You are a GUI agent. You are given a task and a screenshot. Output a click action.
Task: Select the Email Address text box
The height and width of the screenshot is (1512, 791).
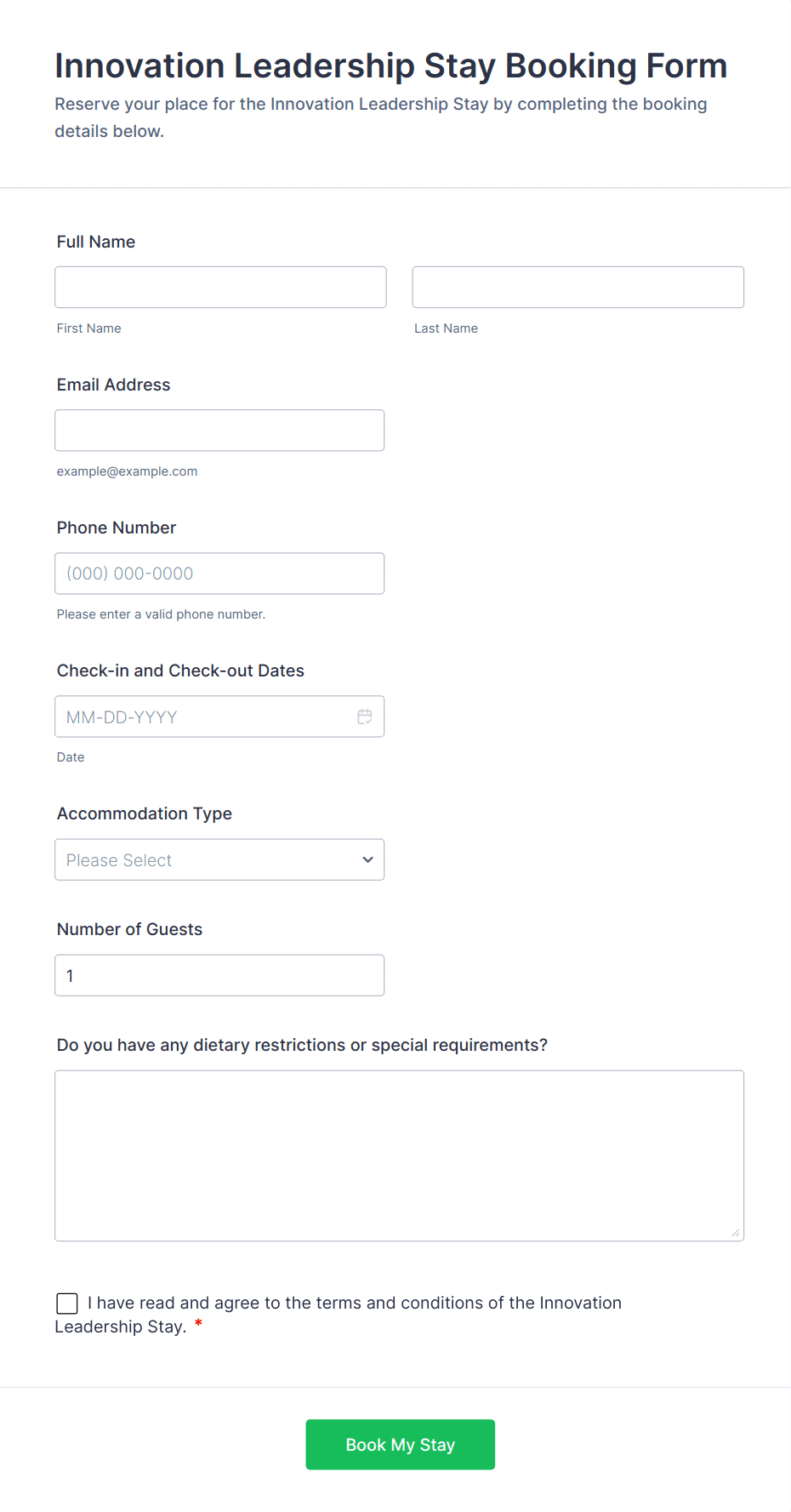pyautogui.click(x=219, y=430)
